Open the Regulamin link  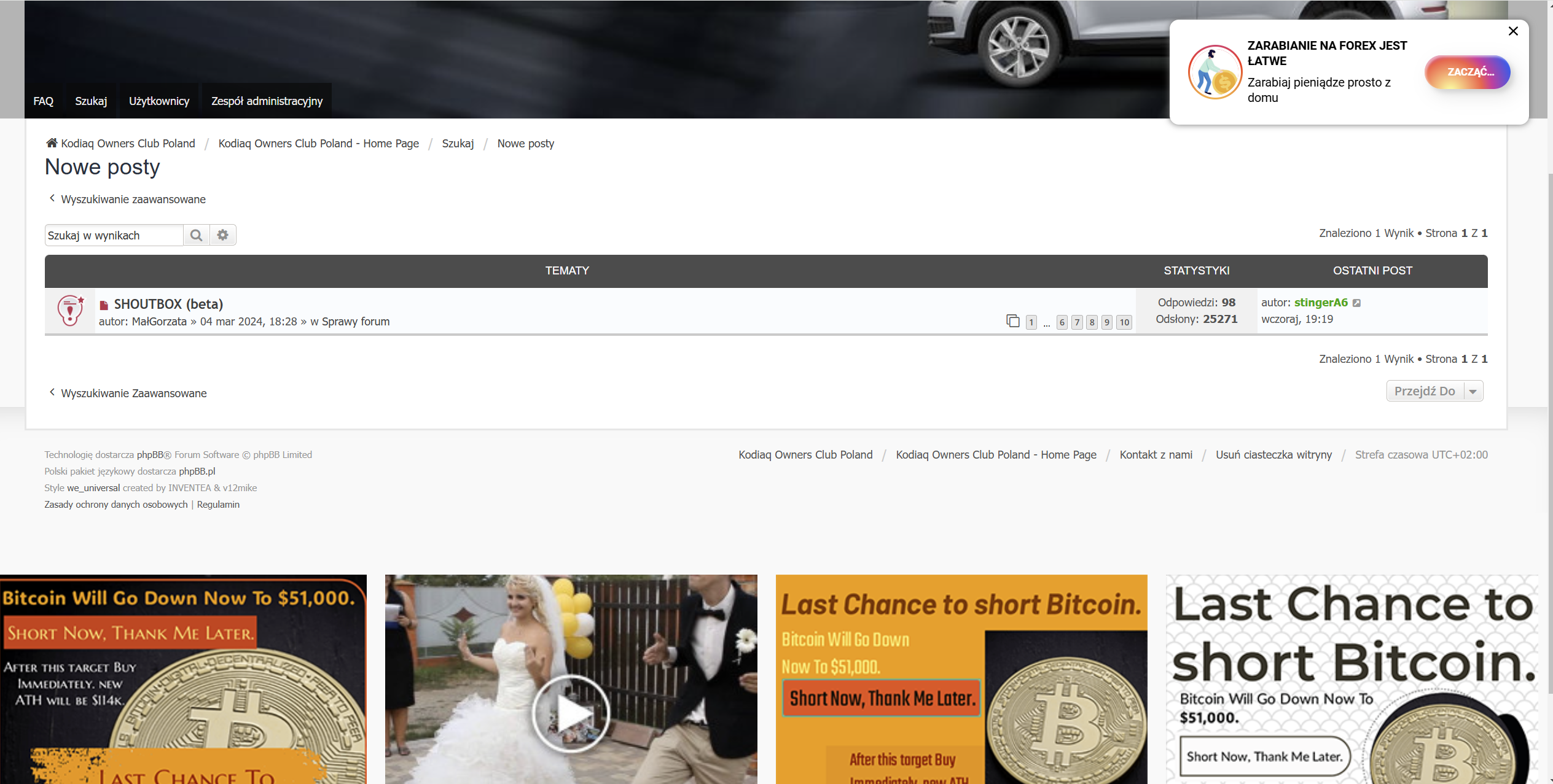pyautogui.click(x=218, y=505)
